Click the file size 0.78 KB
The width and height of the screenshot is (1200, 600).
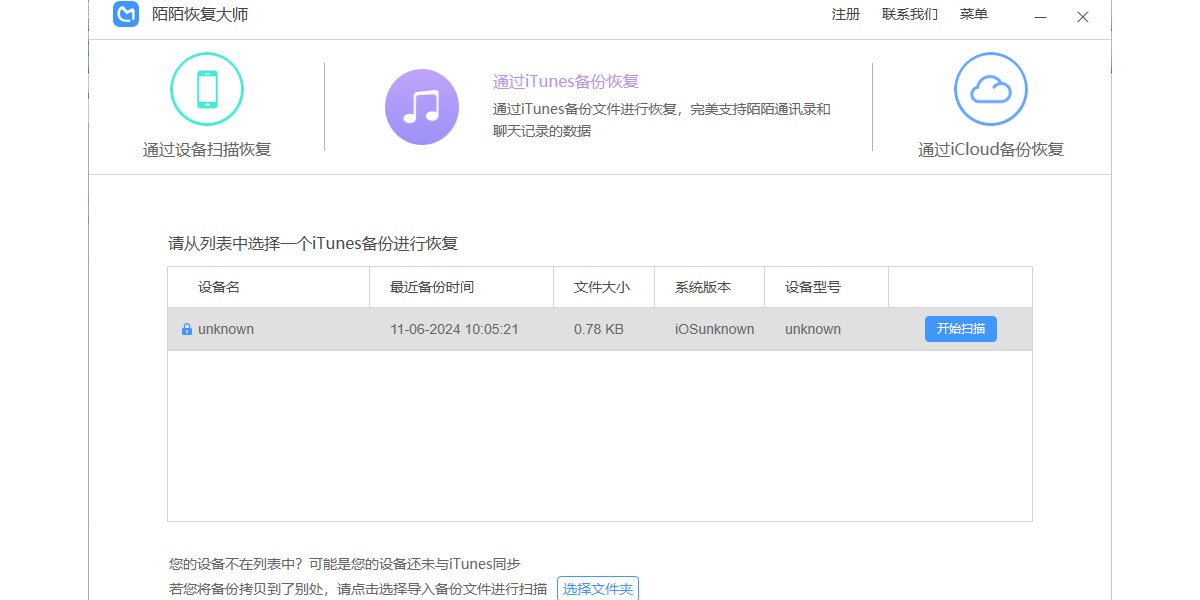[599, 329]
